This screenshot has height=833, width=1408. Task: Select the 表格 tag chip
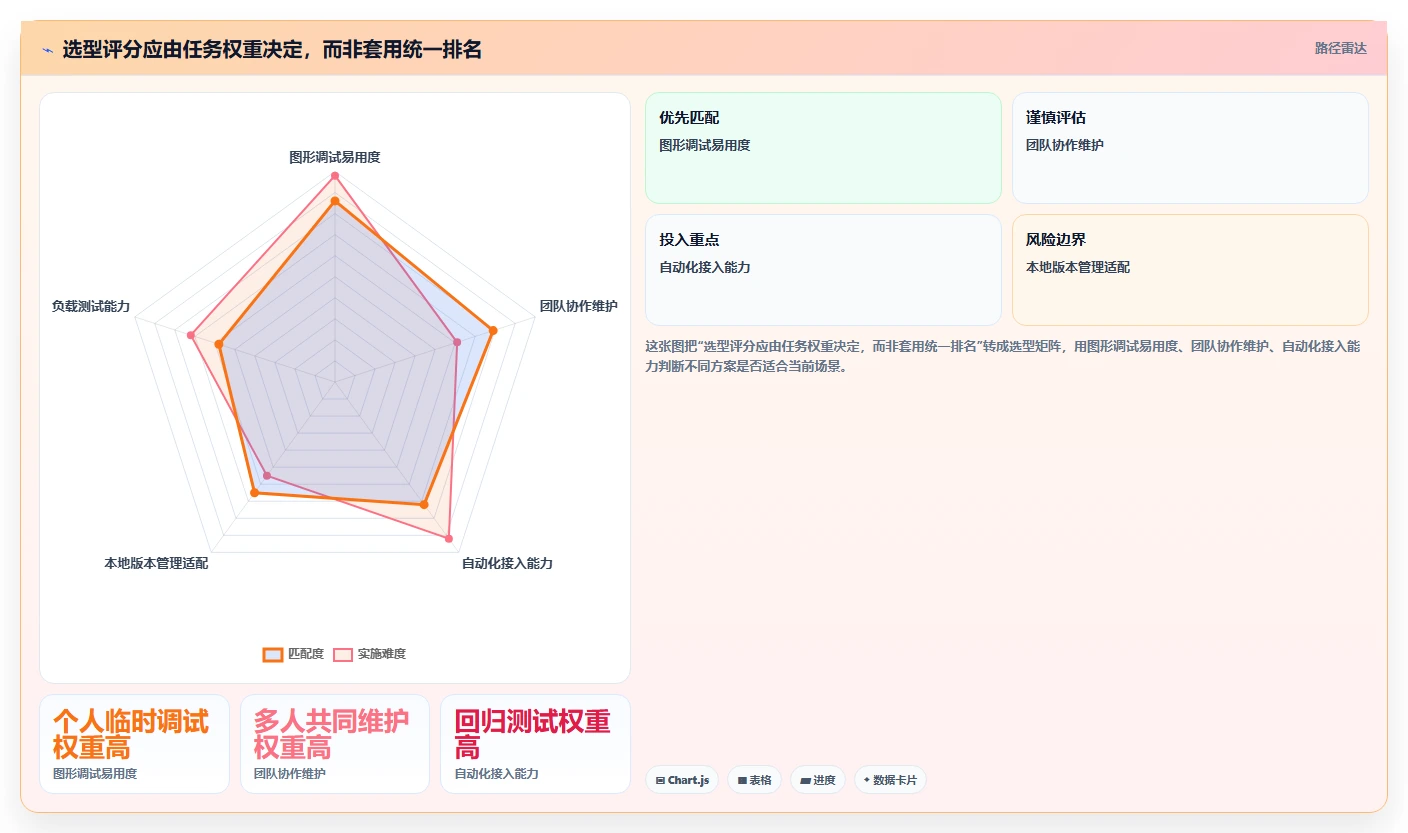(754, 780)
